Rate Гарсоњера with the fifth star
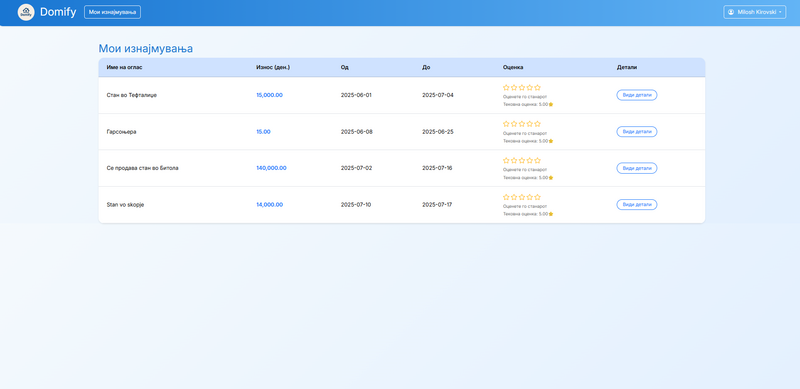 (x=537, y=124)
